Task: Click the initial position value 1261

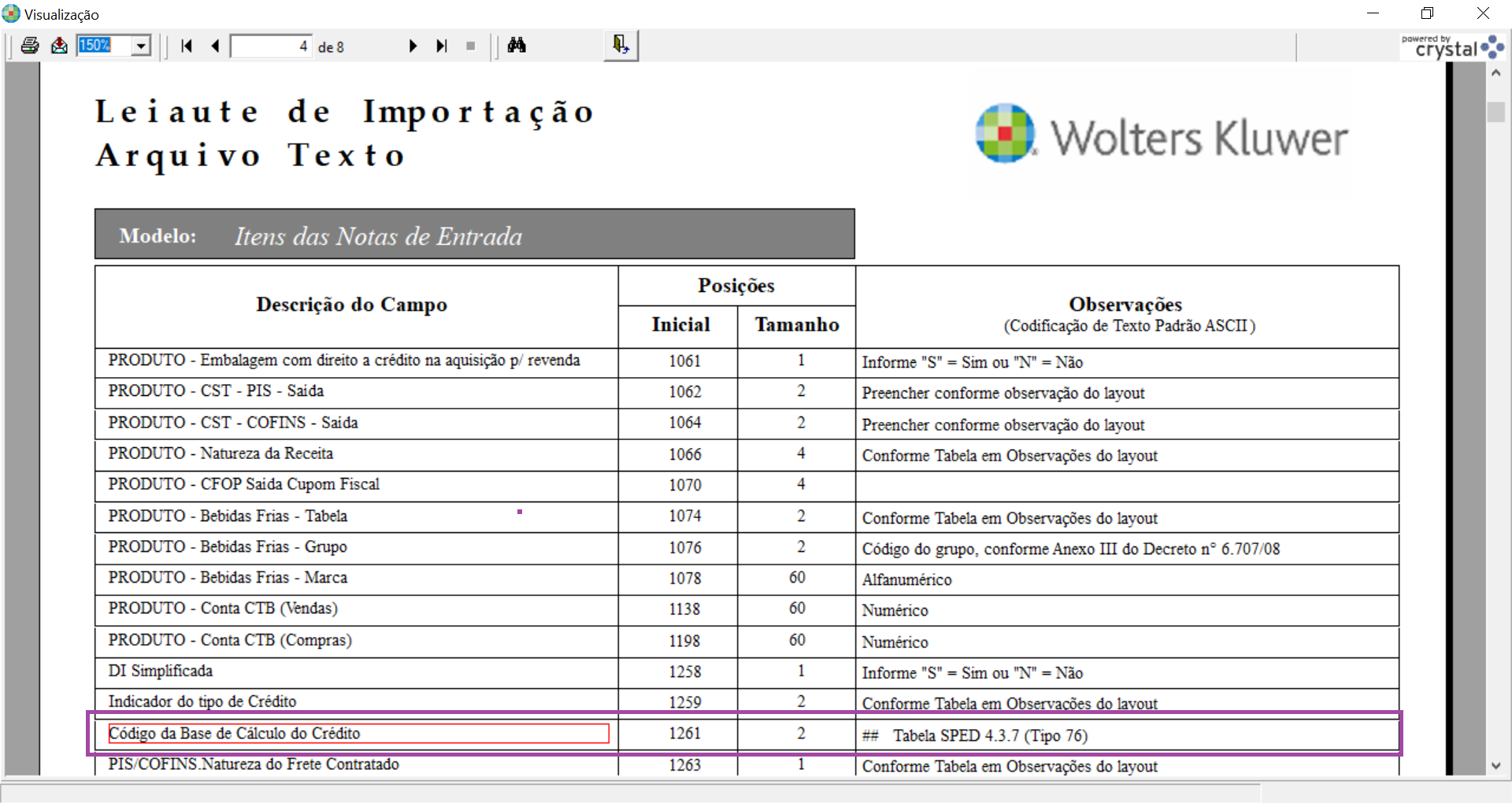Action: [x=684, y=734]
